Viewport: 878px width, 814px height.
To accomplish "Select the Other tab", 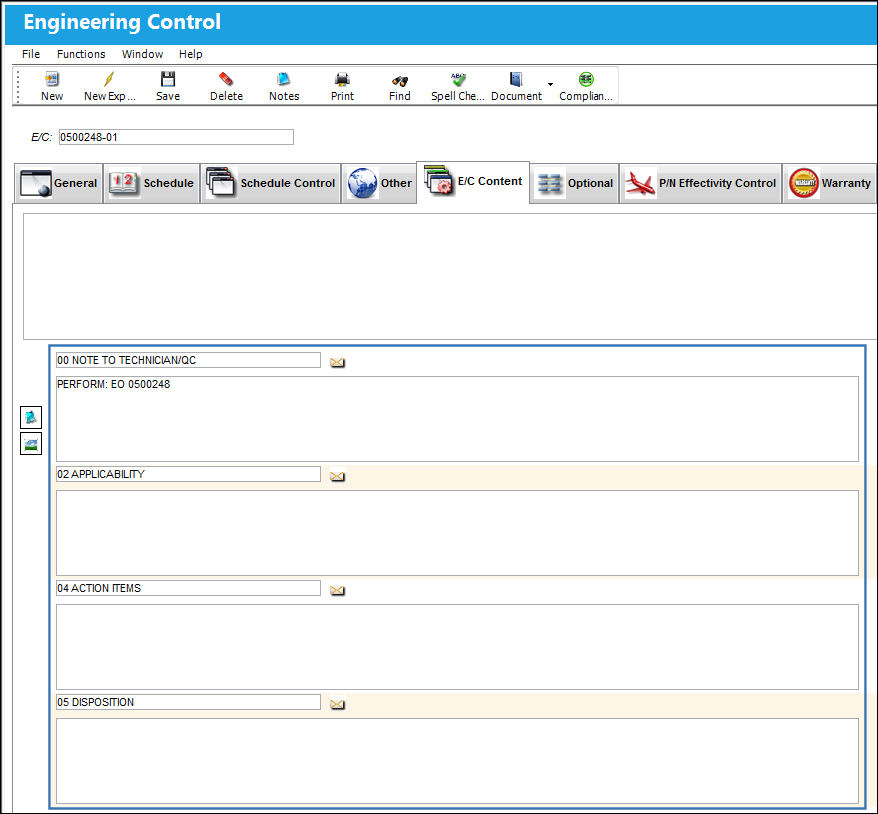I will (x=380, y=183).
